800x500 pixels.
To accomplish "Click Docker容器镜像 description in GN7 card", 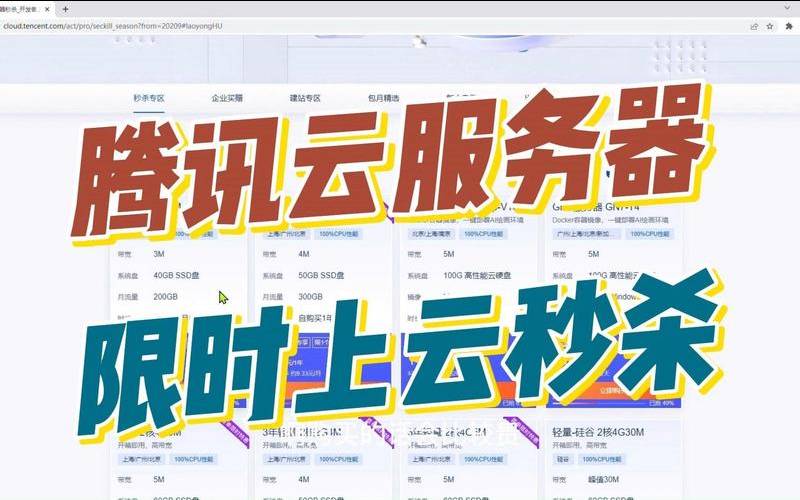I will tap(610, 220).
